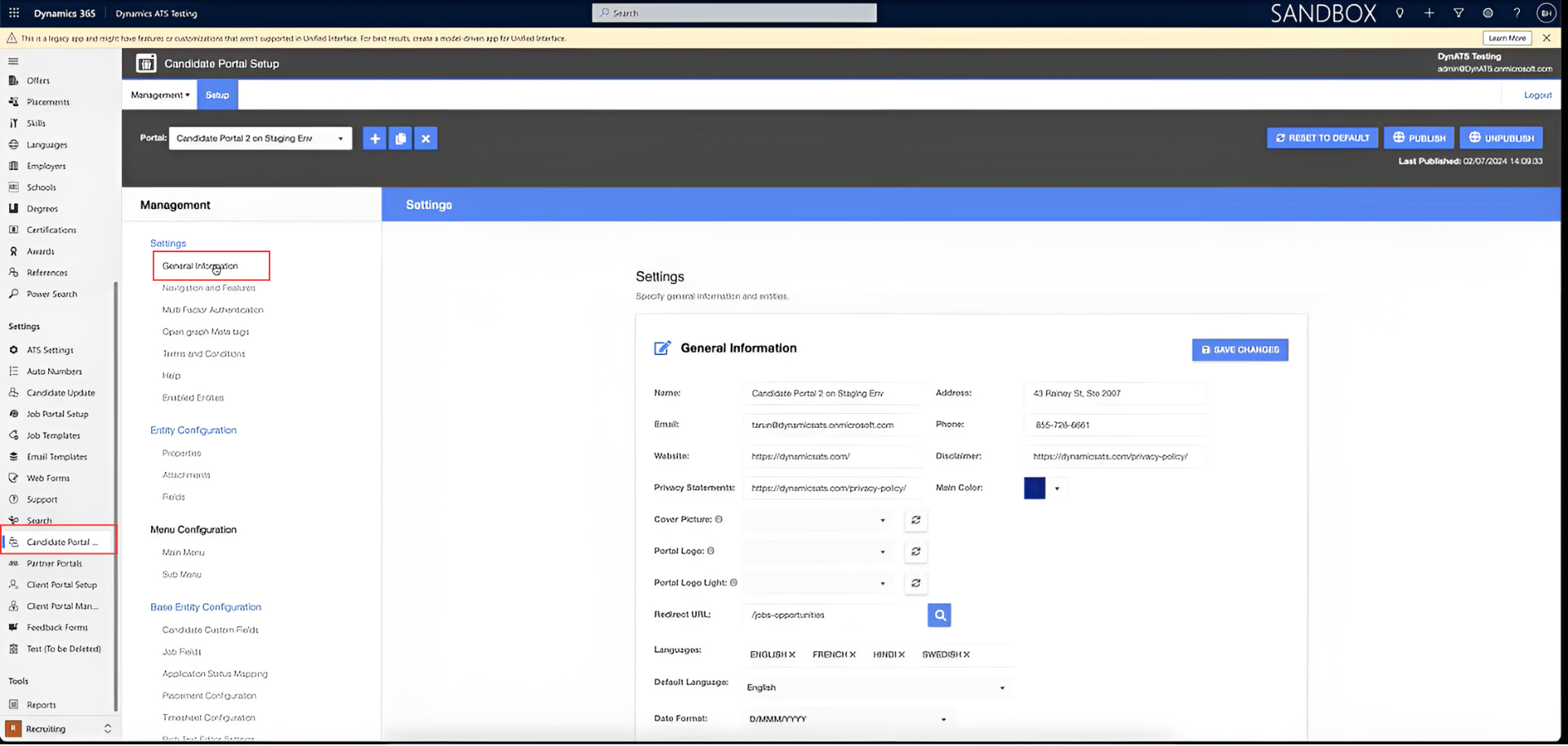Screen dimensions: 1568x746
Task: Refresh the Portal Logo field
Action: tap(915, 553)
